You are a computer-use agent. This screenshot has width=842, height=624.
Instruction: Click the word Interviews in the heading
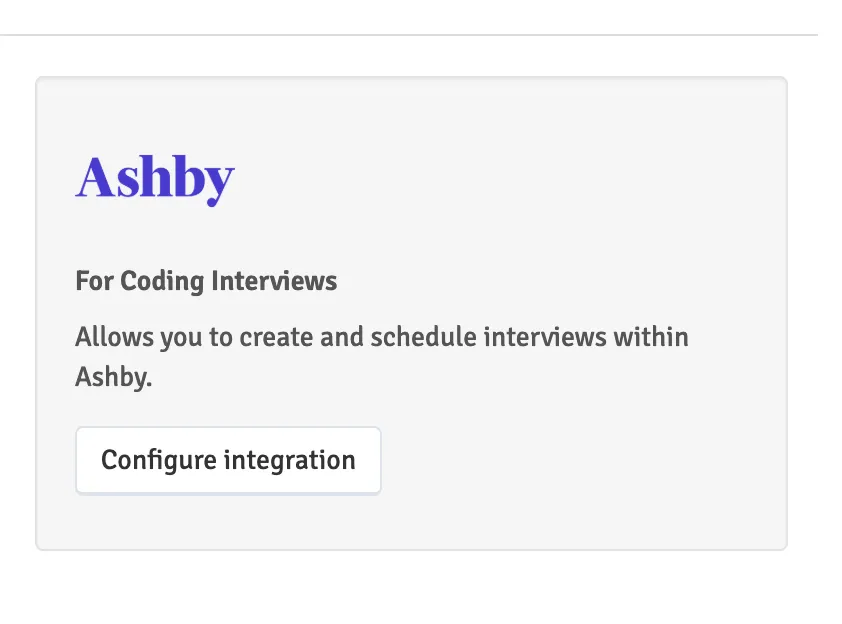274,281
